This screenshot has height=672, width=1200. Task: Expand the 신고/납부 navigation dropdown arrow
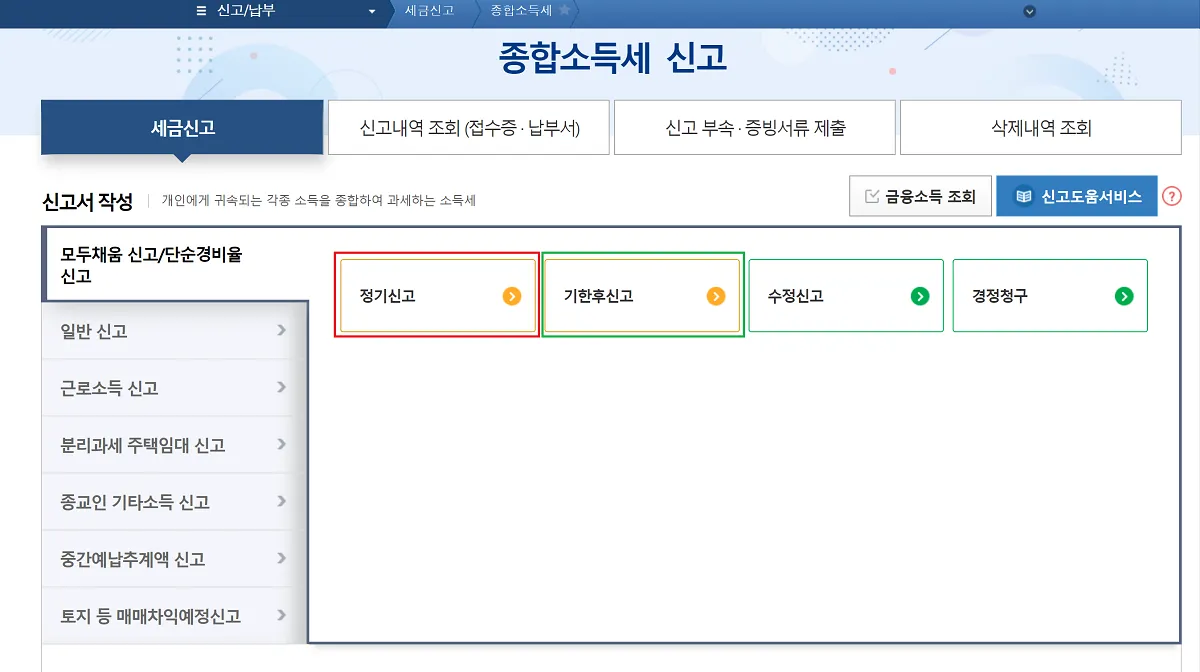(x=370, y=12)
